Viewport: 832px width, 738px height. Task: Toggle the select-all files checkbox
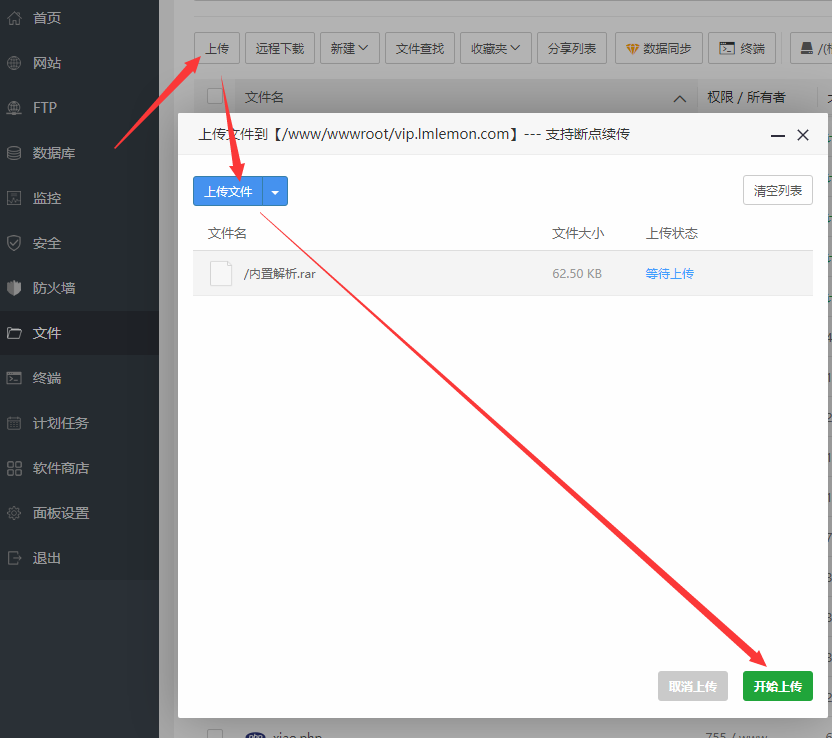[215, 97]
